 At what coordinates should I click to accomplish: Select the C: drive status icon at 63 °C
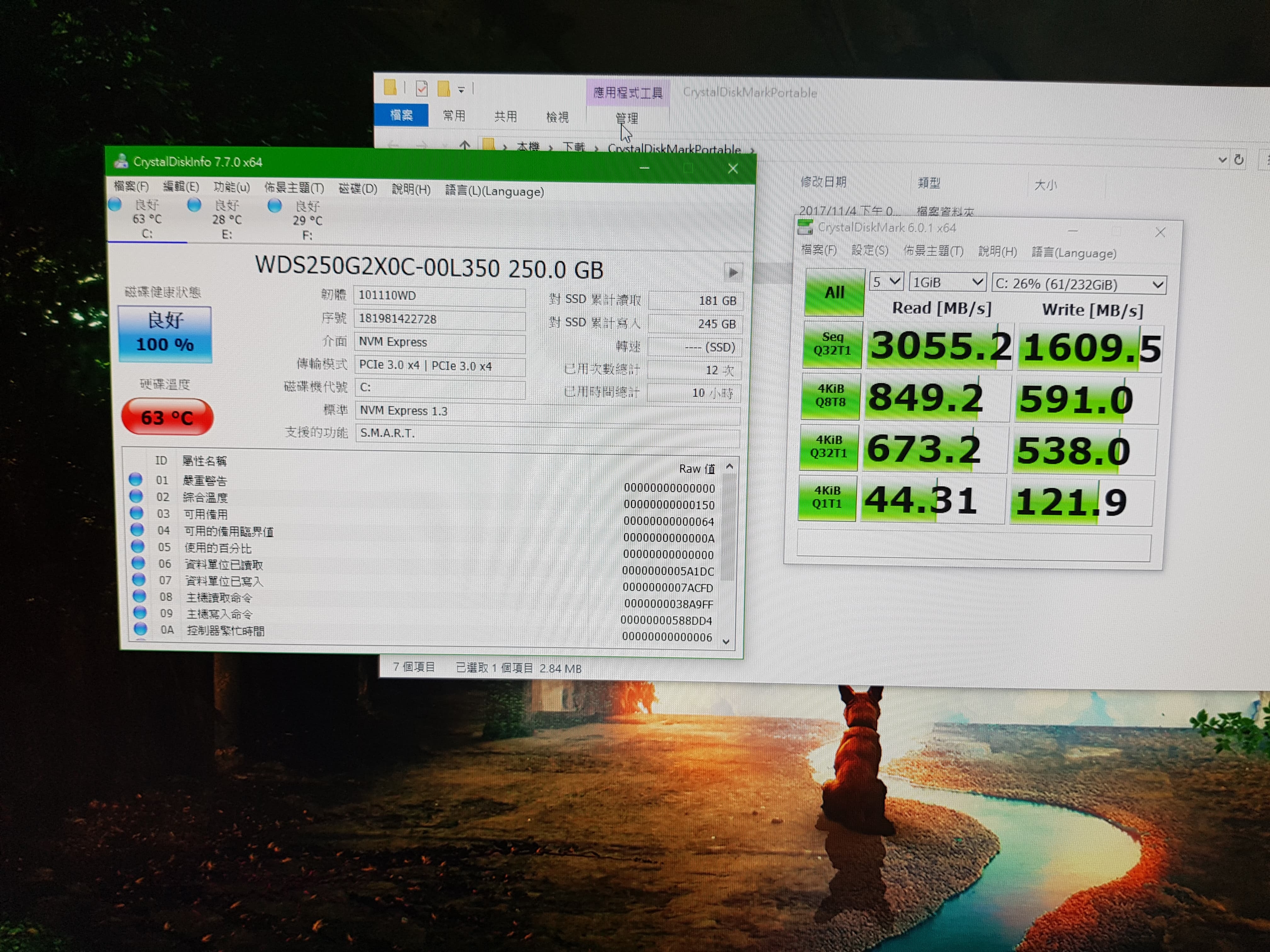point(115,204)
